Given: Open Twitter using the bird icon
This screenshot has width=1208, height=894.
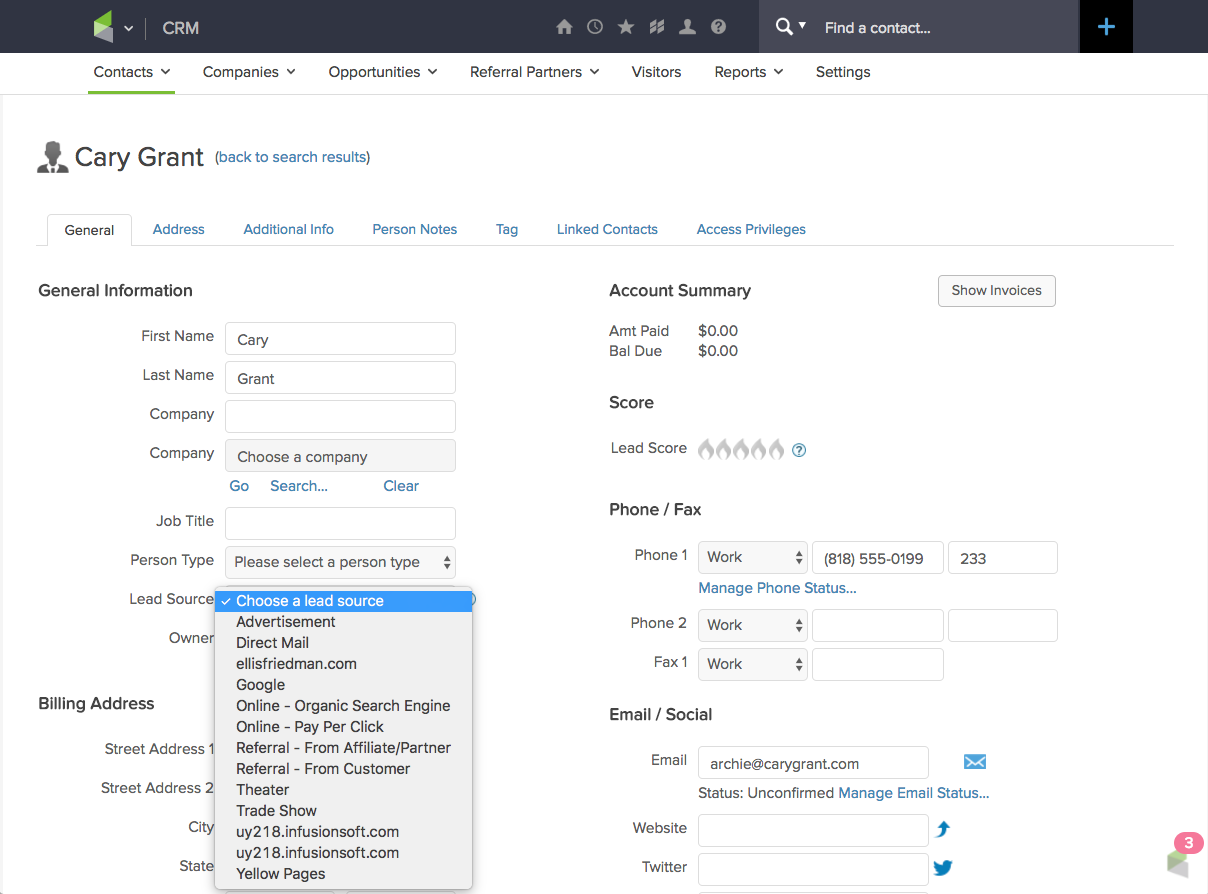Looking at the screenshot, I should (x=942, y=867).
